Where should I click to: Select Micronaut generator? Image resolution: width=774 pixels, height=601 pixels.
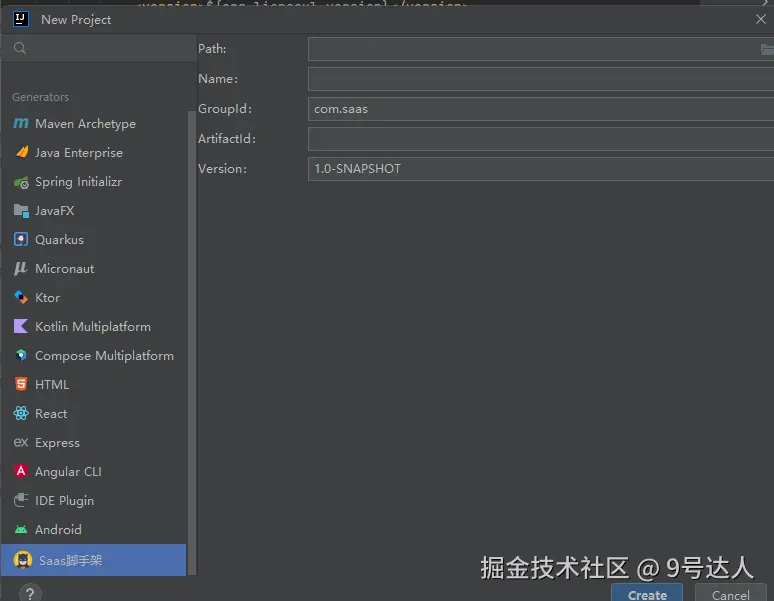tap(93, 268)
